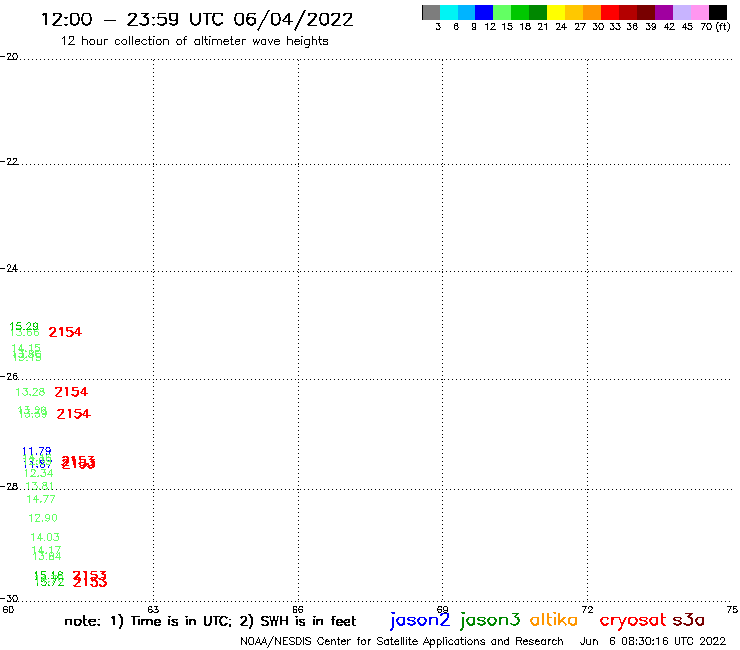Viewport: 740px width, 650px height.
Task: Click the latitude axis label '-30'
Action: (9, 598)
